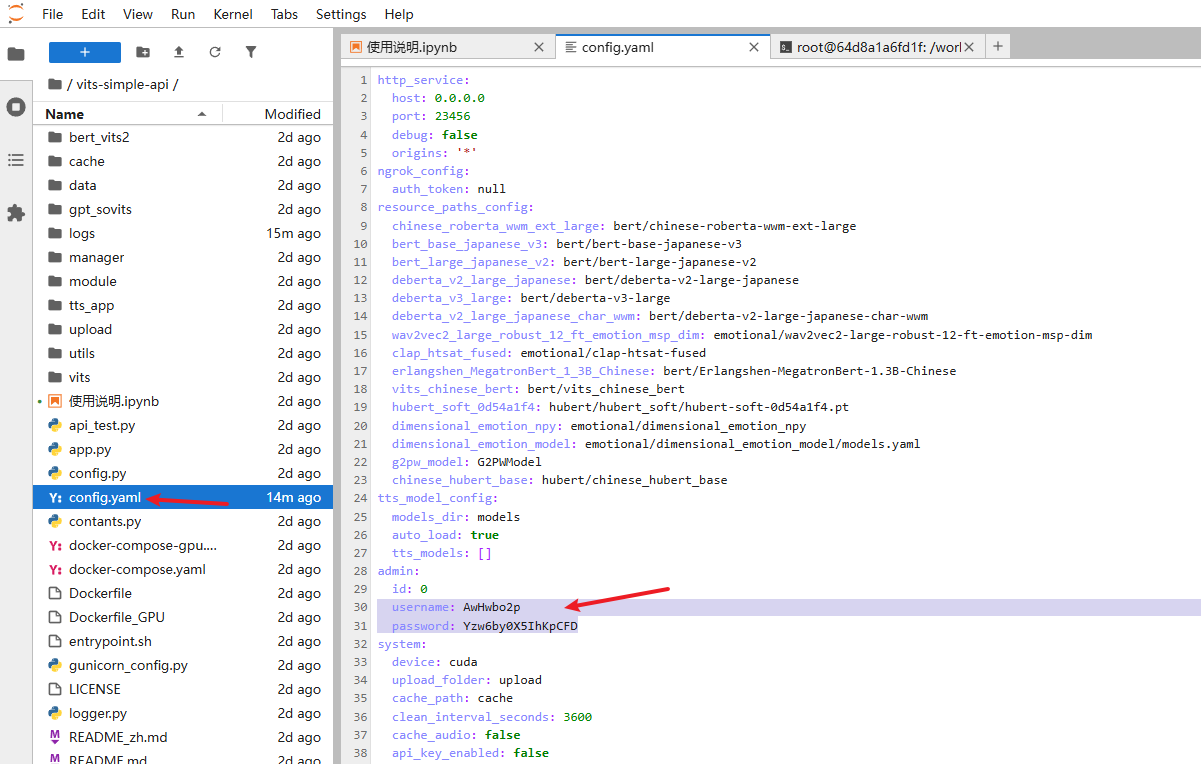The height and width of the screenshot is (764, 1201).
Task: Select the data folder
Action: (x=183, y=185)
